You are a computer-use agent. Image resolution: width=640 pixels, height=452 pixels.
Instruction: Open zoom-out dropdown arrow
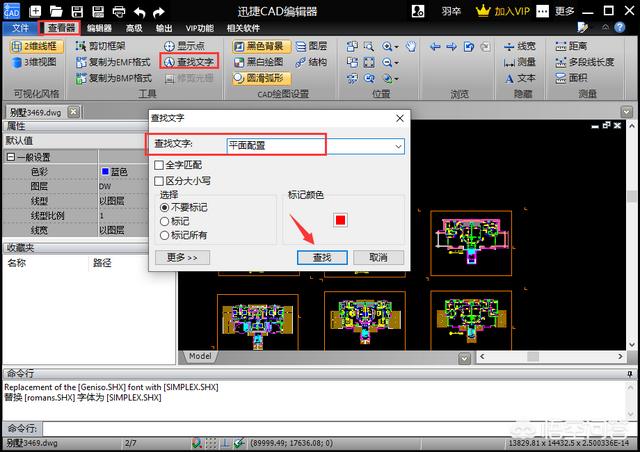coord(396,63)
